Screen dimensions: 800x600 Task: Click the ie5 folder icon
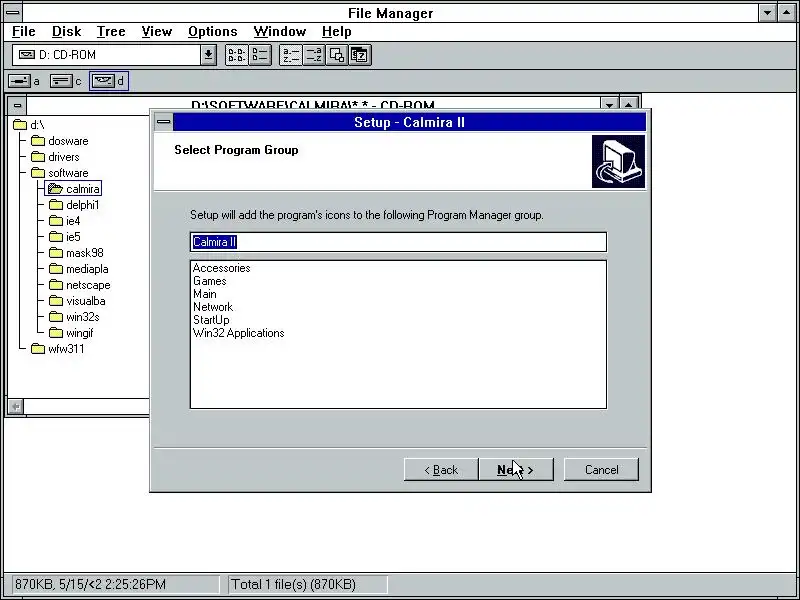[x=56, y=237]
